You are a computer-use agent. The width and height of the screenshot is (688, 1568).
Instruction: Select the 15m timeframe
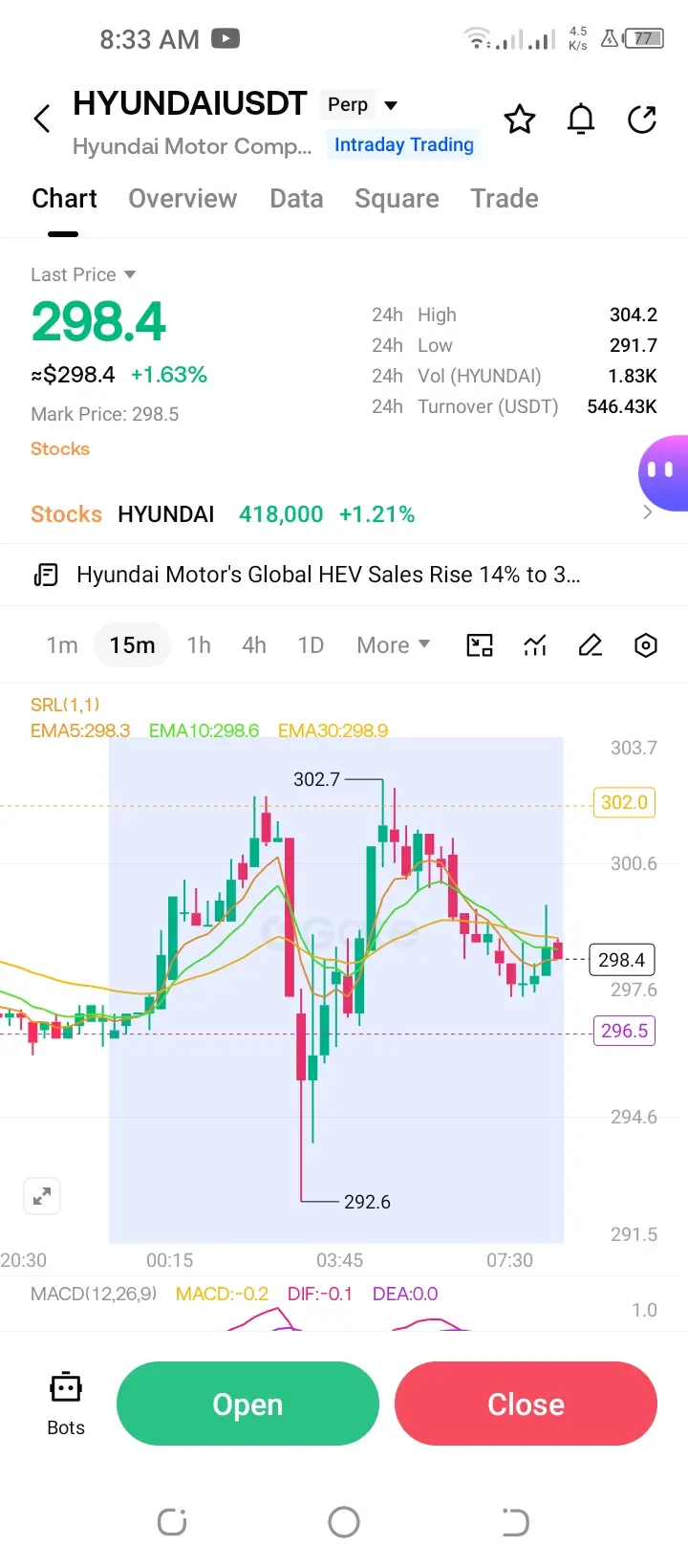(x=132, y=645)
